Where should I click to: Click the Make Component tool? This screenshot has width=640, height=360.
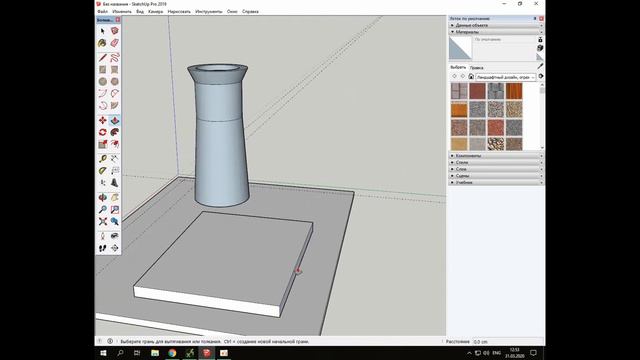coord(115,31)
